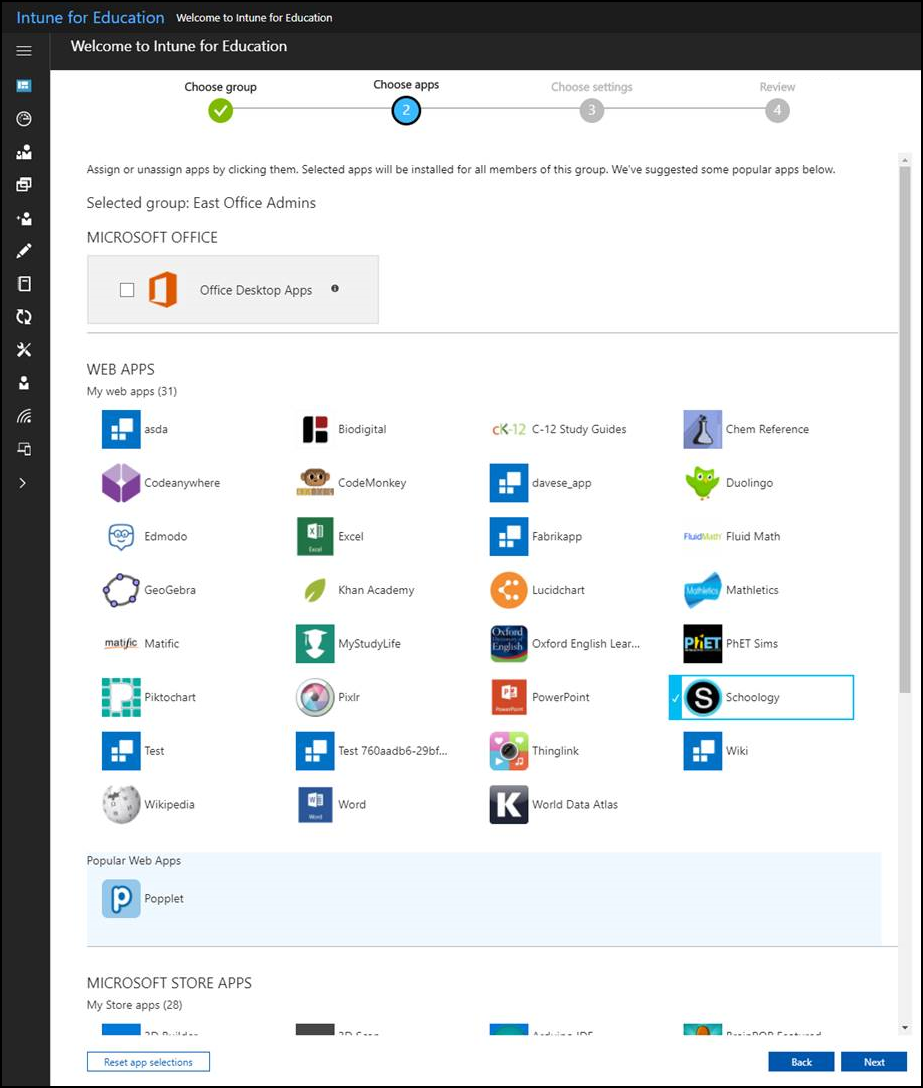Select the Matific app

click(142, 644)
